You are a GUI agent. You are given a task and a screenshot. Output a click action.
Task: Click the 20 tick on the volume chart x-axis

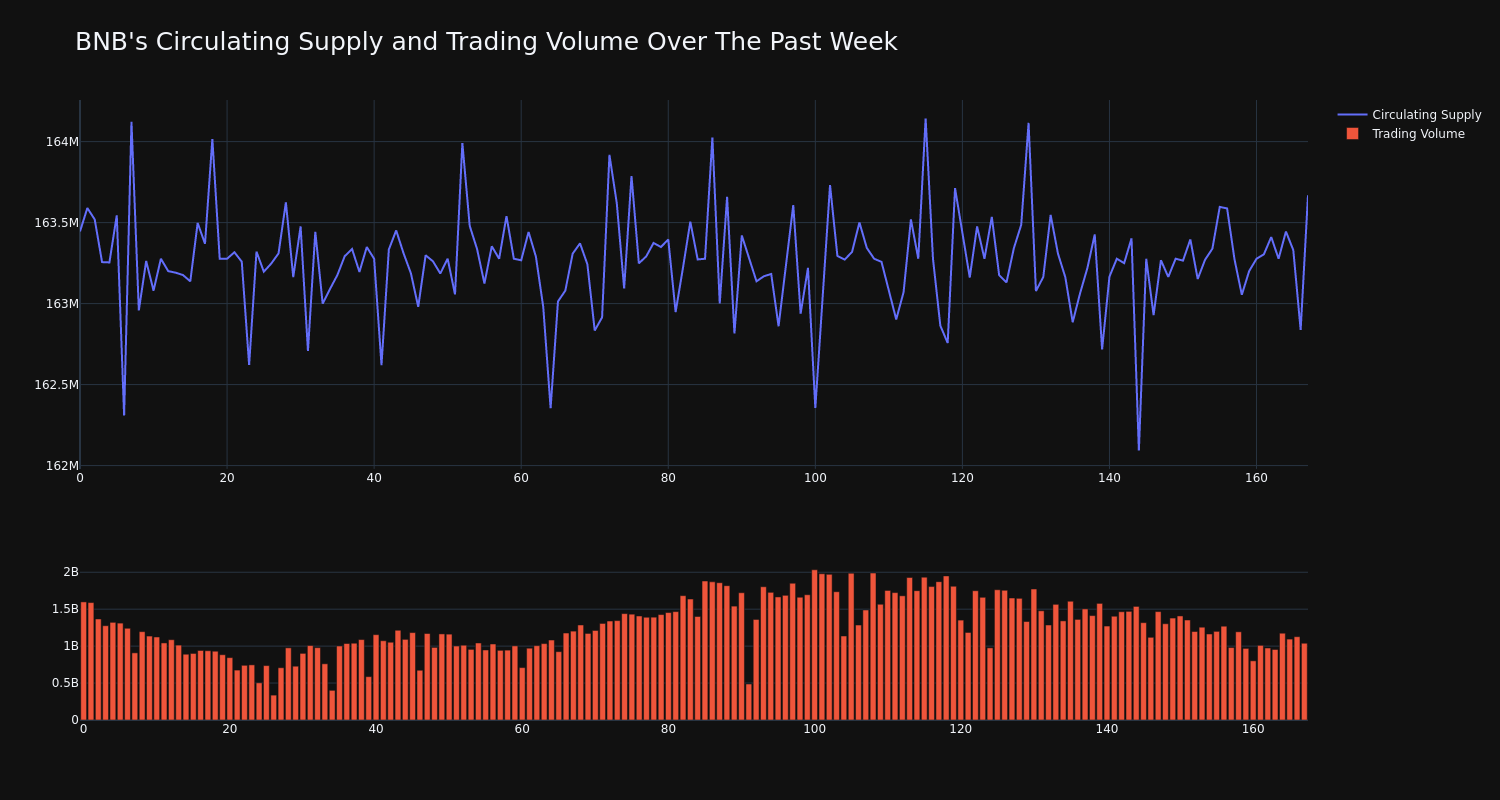[x=230, y=729]
